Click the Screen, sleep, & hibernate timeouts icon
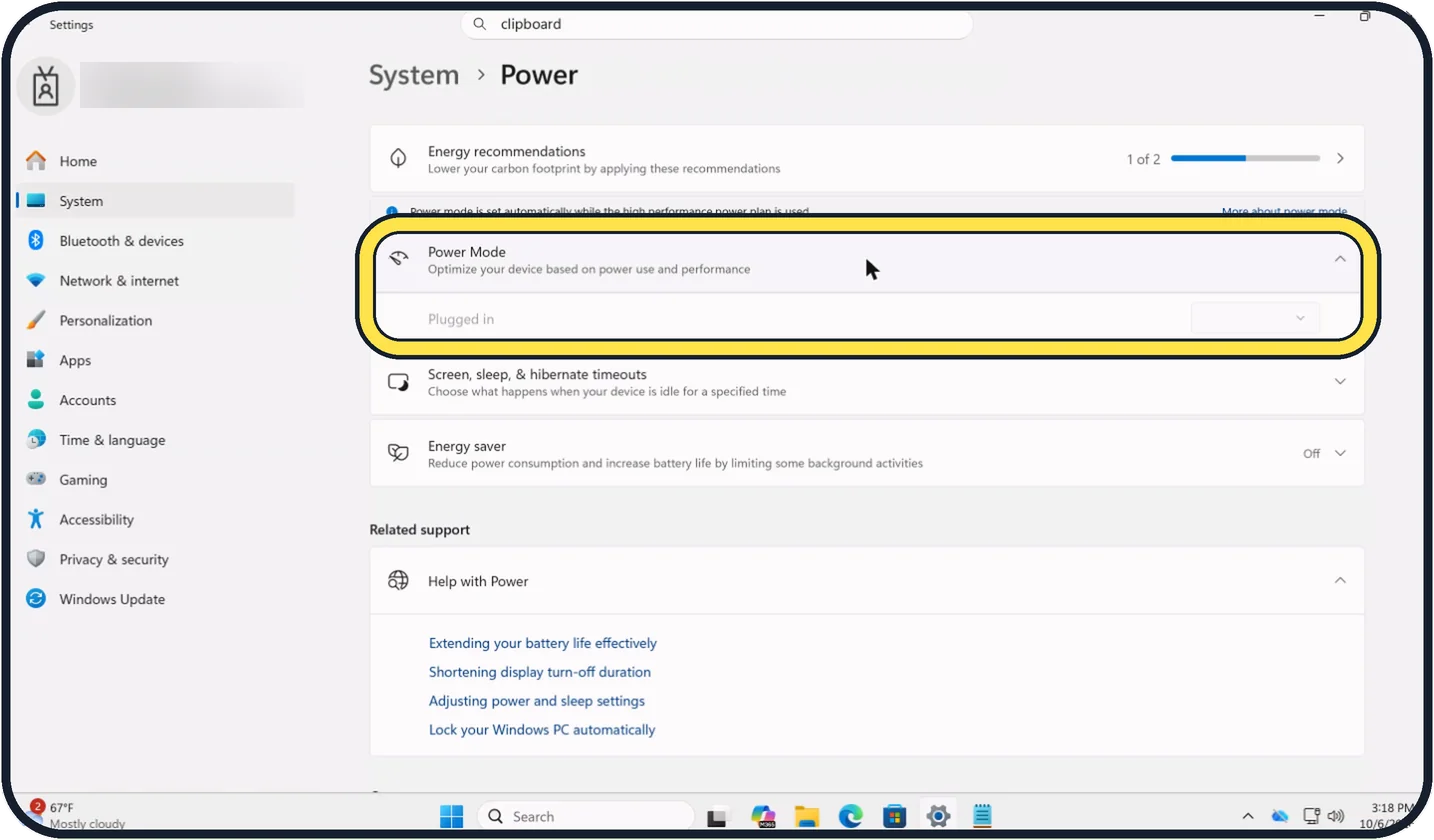Screen dimensions: 1434x840 398,382
